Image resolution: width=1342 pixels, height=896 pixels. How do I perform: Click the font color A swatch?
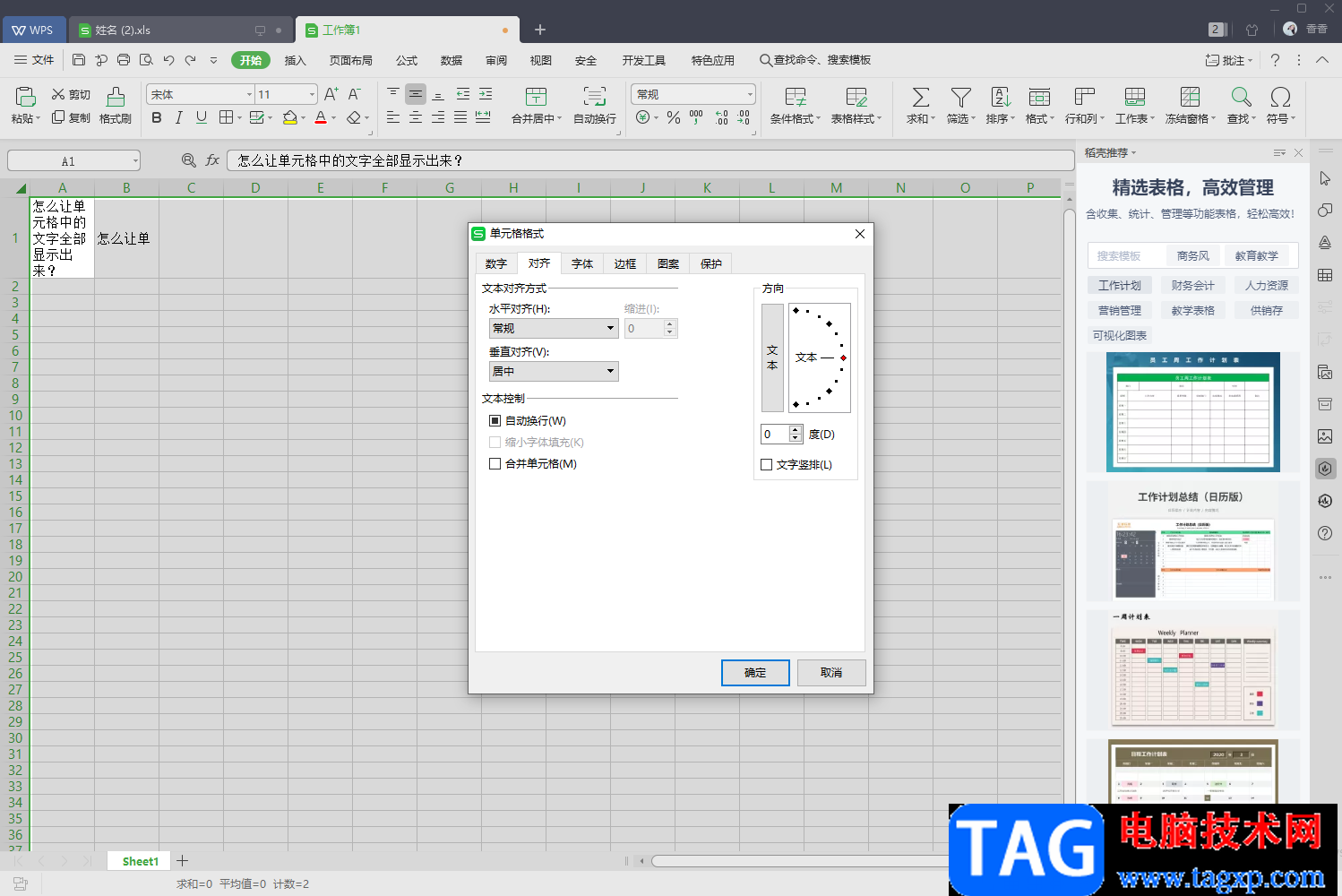[321, 117]
